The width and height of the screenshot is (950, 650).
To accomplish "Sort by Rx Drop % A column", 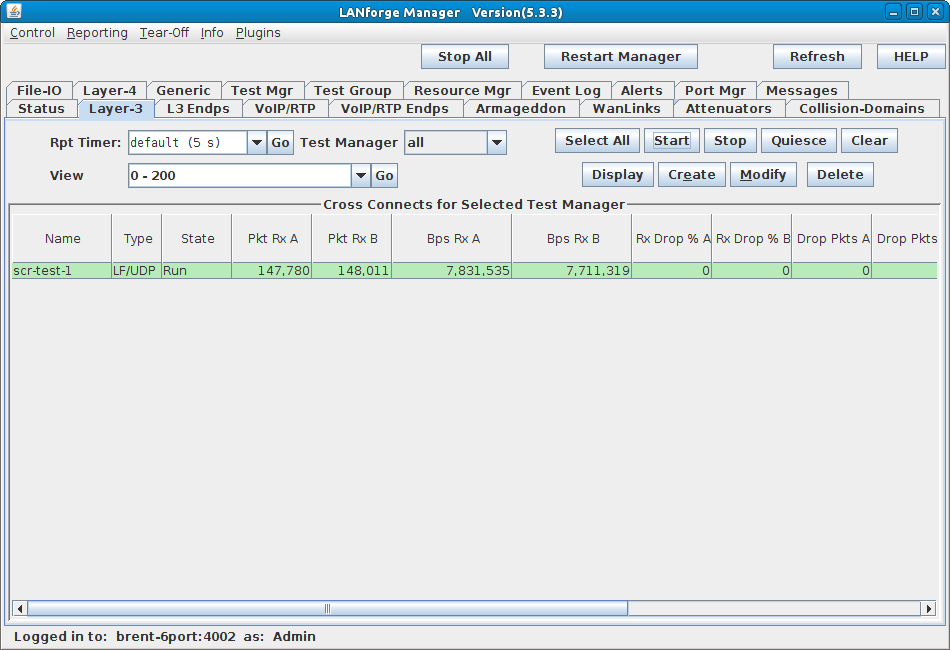I will 672,239.
